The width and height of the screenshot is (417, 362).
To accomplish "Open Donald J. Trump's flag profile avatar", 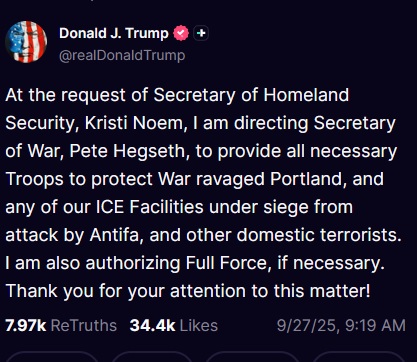I will pyautogui.click(x=26, y=42).
